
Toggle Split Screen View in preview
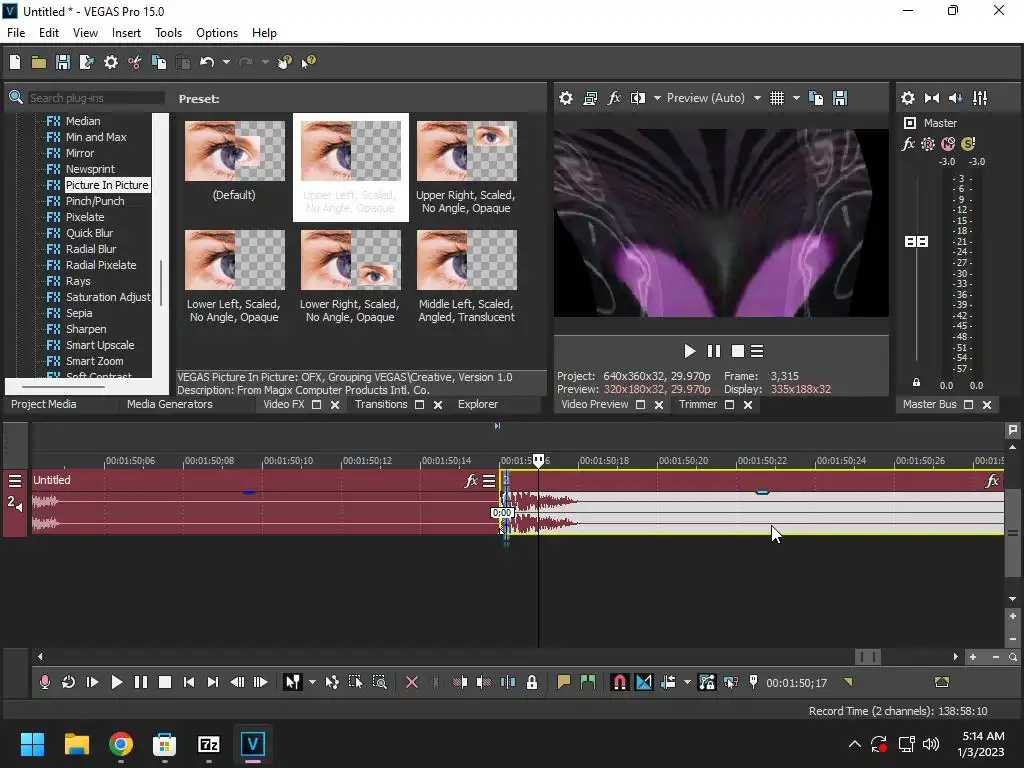(638, 98)
